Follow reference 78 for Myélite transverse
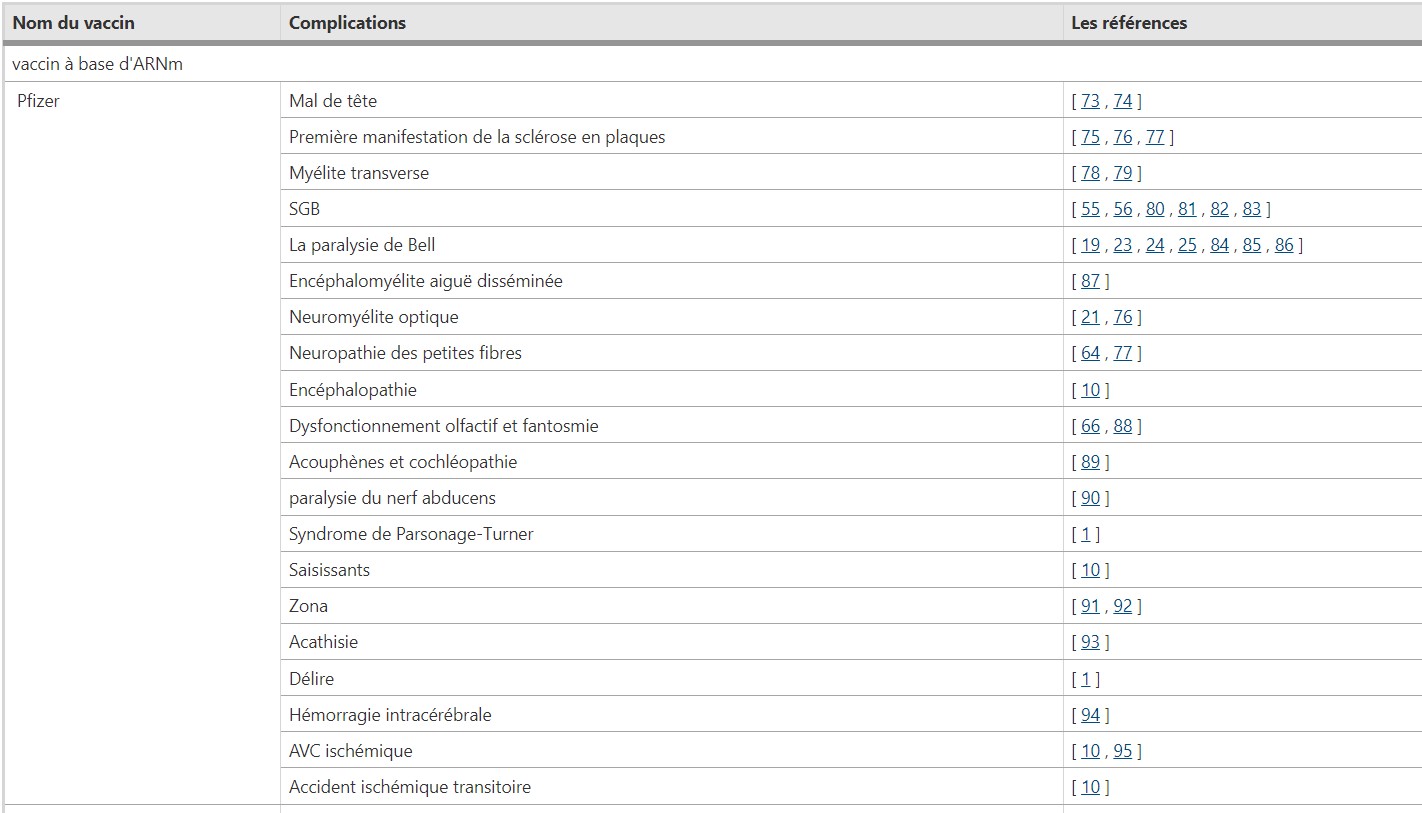 click(1090, 173)
